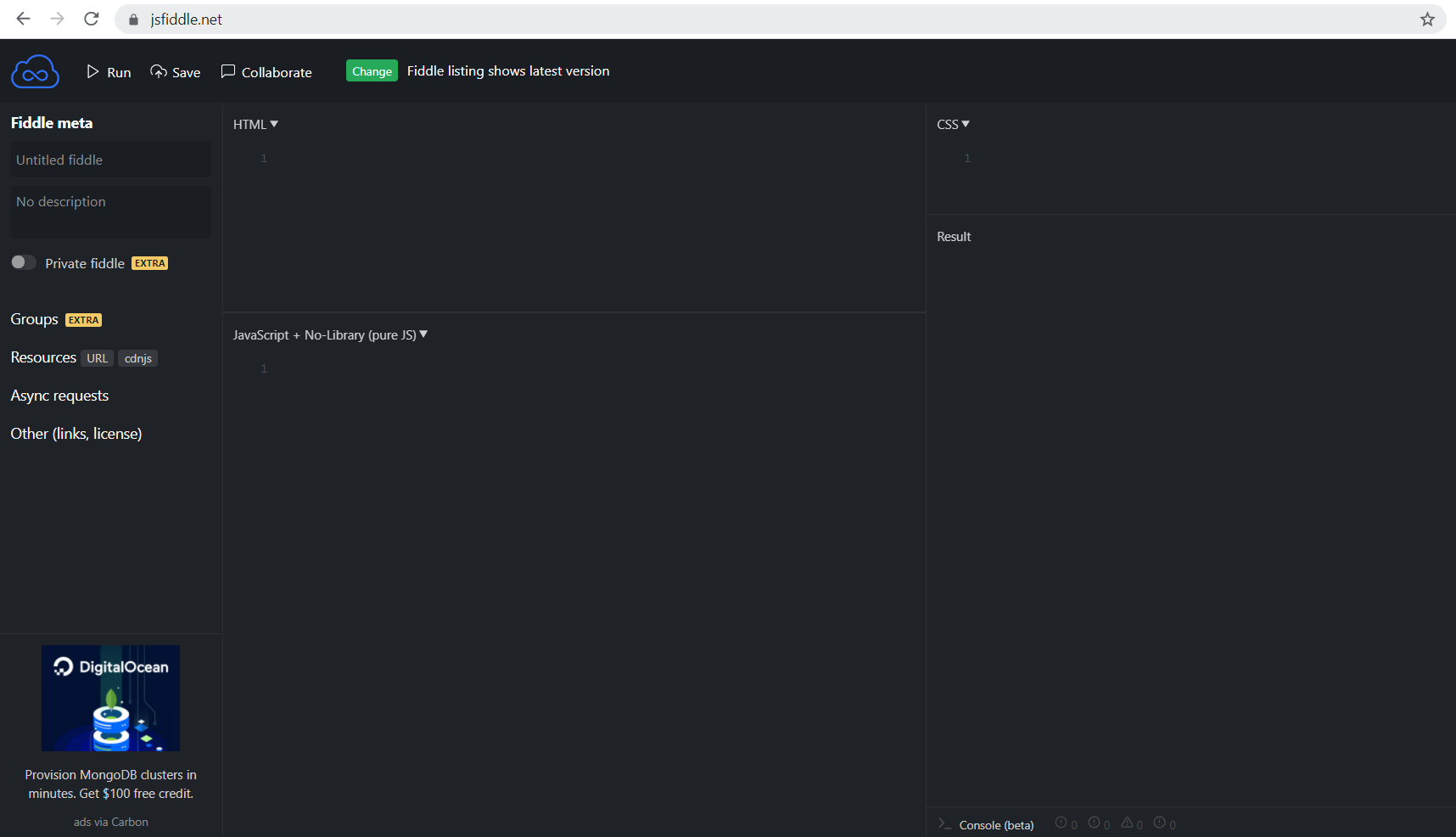The width and height of the screenshot is (1456, 837).
Task: Open Collaborate chat option
Action: 266,72
